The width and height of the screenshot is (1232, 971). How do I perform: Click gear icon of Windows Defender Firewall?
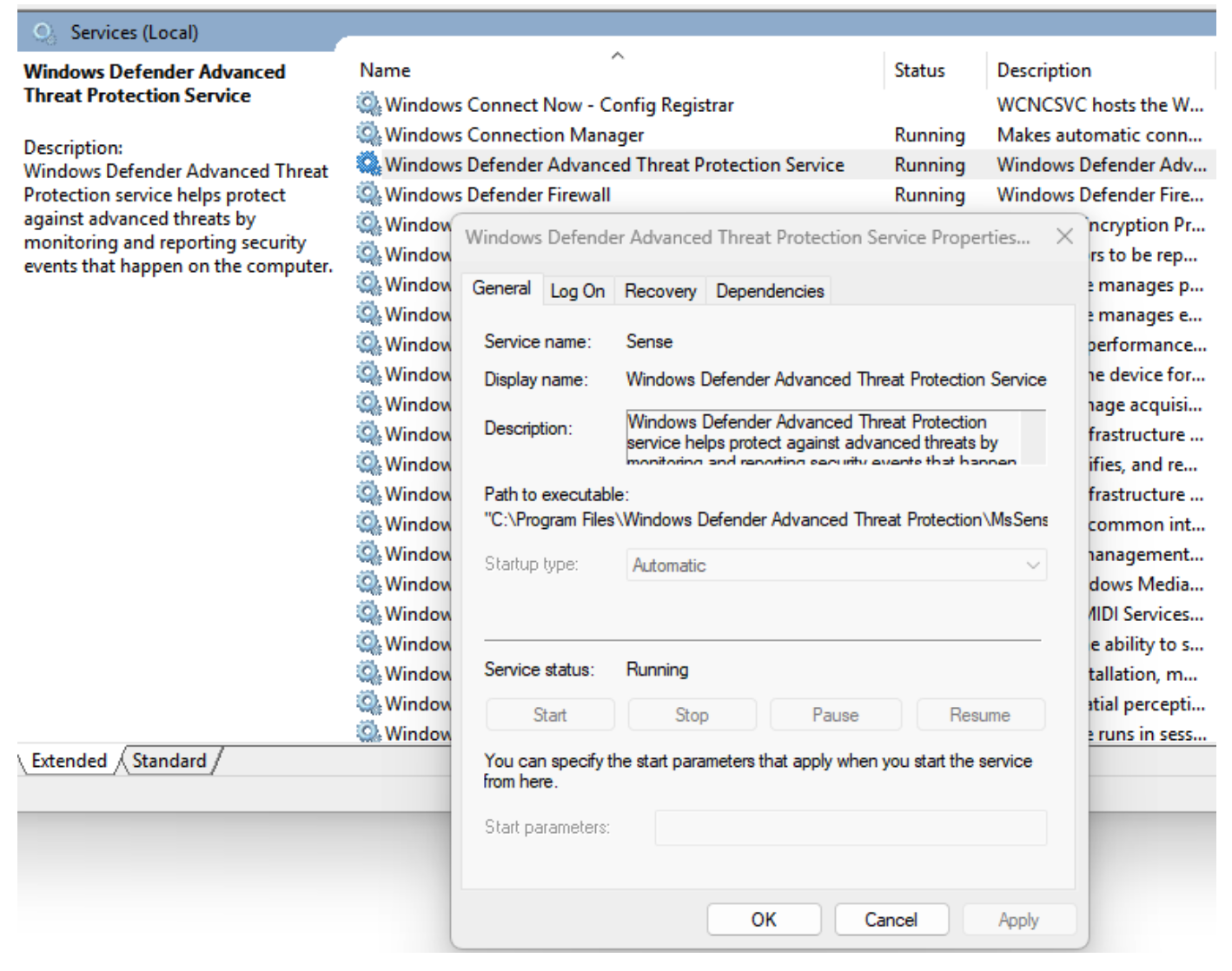(x=368, y=194)
